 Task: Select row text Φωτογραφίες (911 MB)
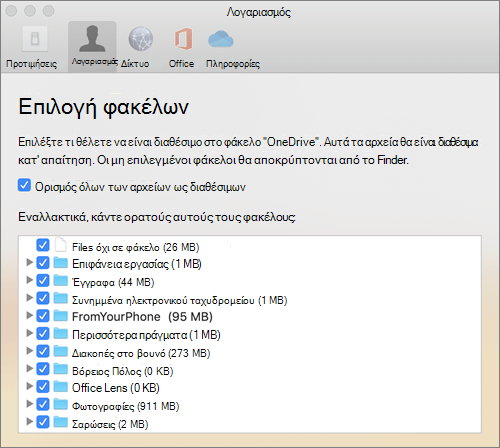point(126,406)
